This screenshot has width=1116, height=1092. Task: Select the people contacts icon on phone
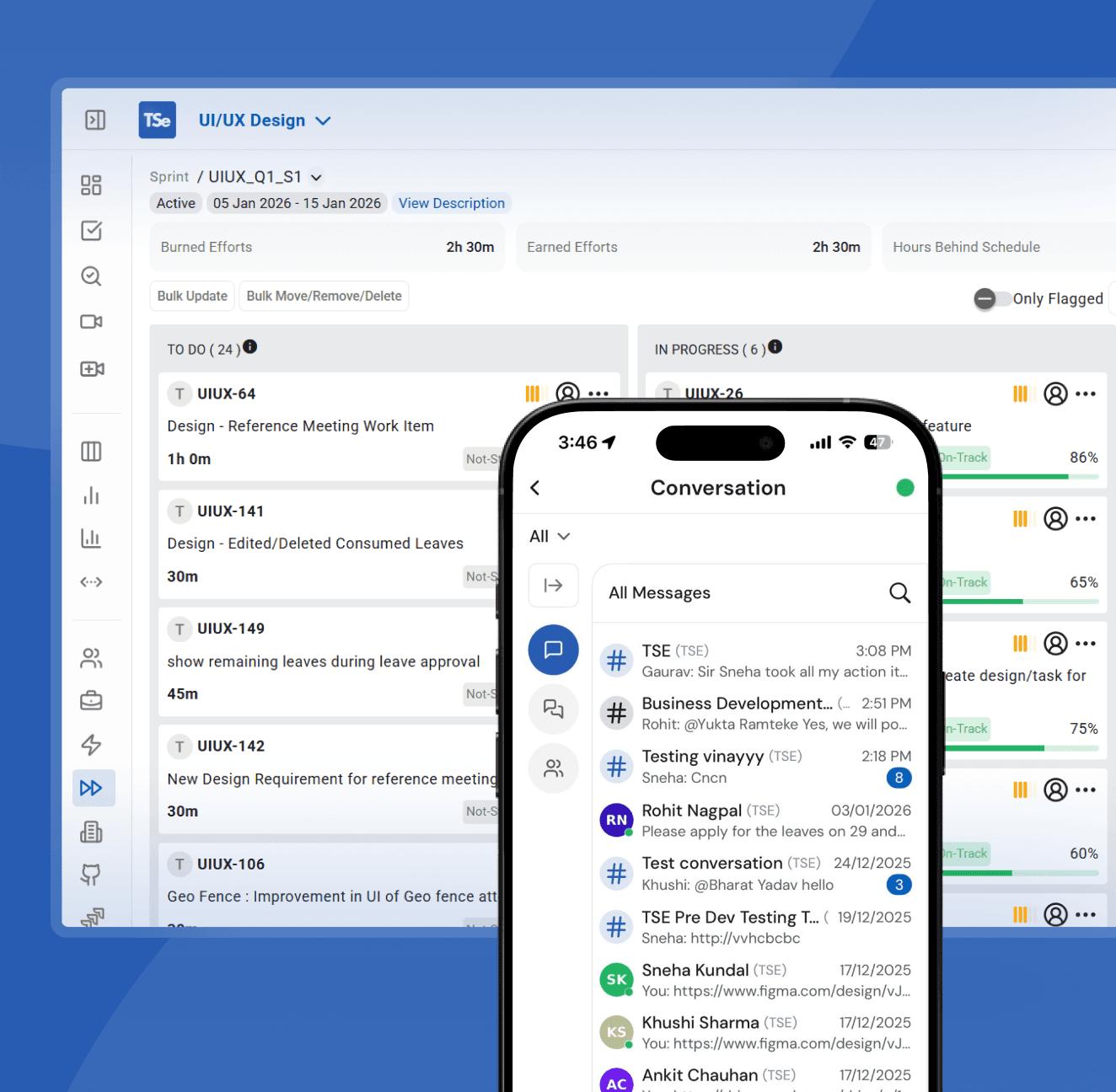coord(553,768)
